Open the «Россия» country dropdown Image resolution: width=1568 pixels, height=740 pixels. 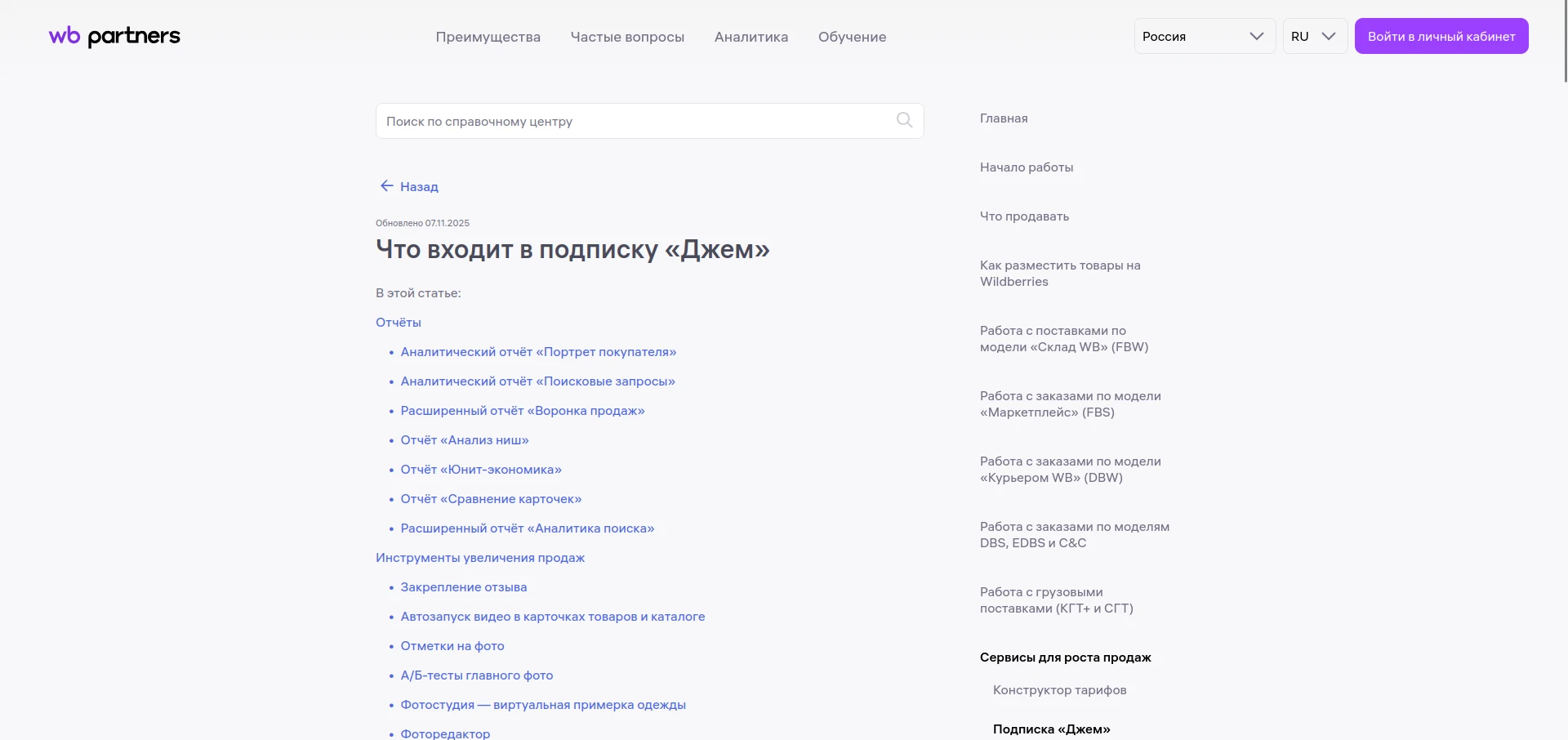click(x=1204, y=36)
